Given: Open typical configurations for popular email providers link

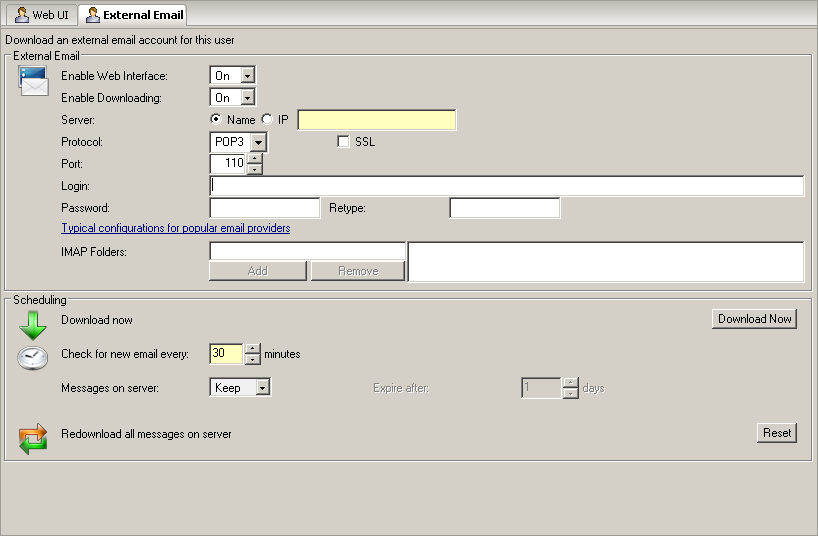Looking at the screenshot, I should coord(175,228).
